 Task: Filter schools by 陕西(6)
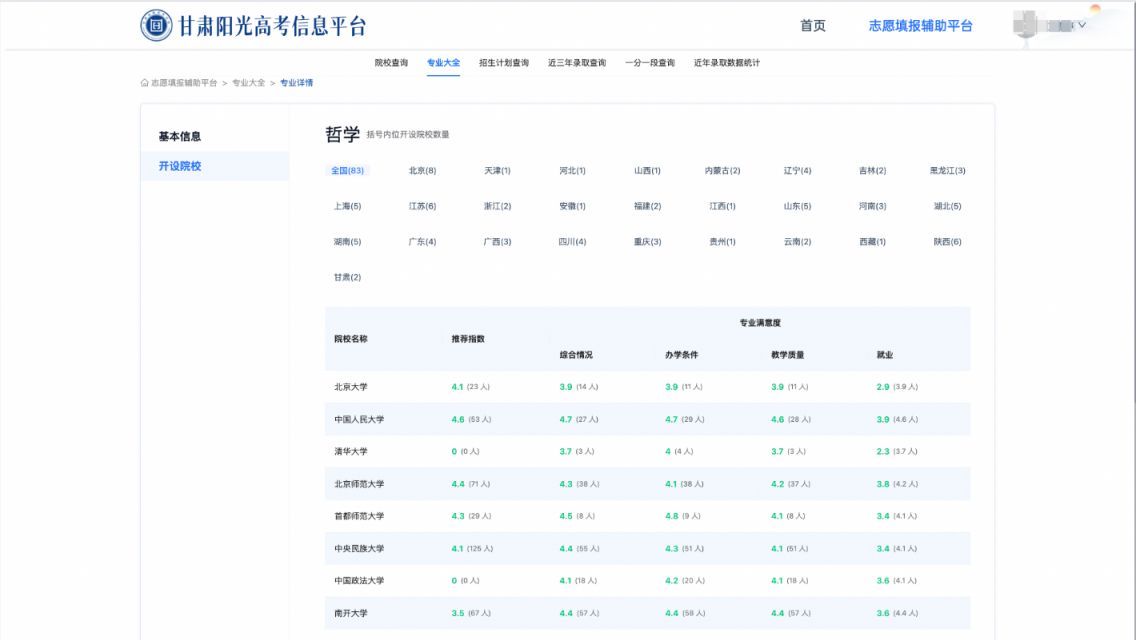point(947,241)
